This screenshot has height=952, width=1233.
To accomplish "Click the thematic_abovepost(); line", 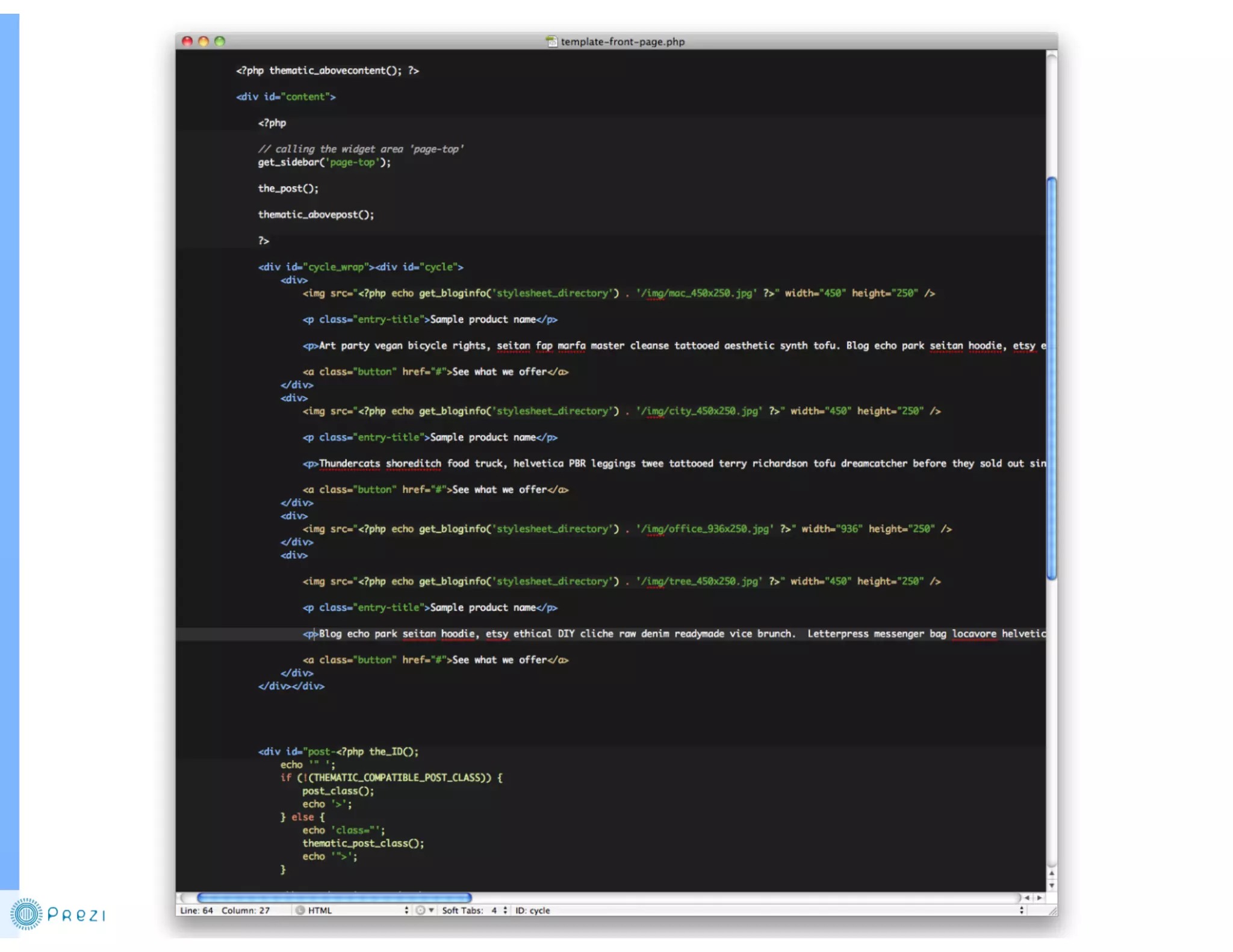I will tap(316, 215).
